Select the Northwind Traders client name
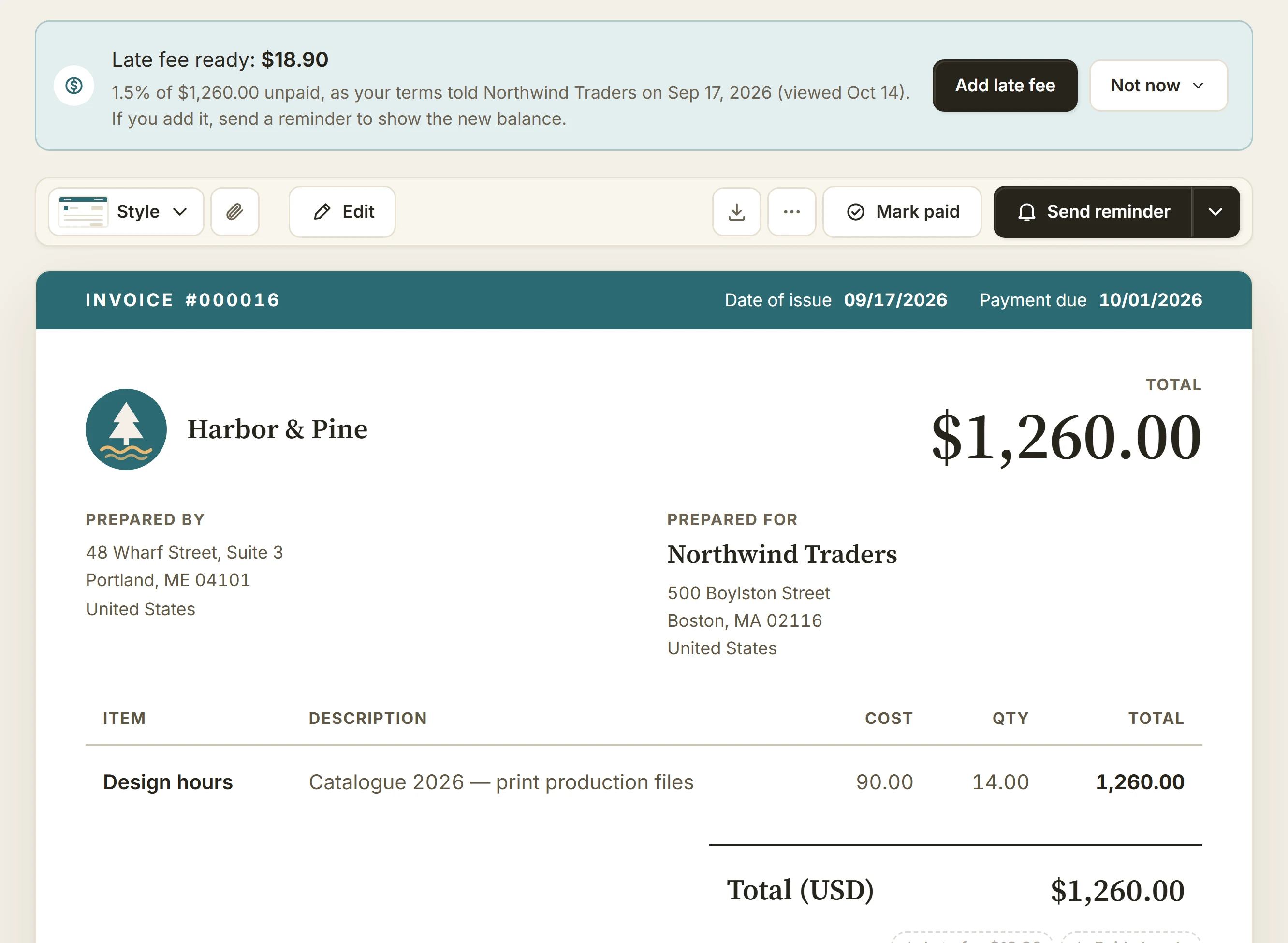Screen dimensions: 1288x943 [x=782, y=554]
